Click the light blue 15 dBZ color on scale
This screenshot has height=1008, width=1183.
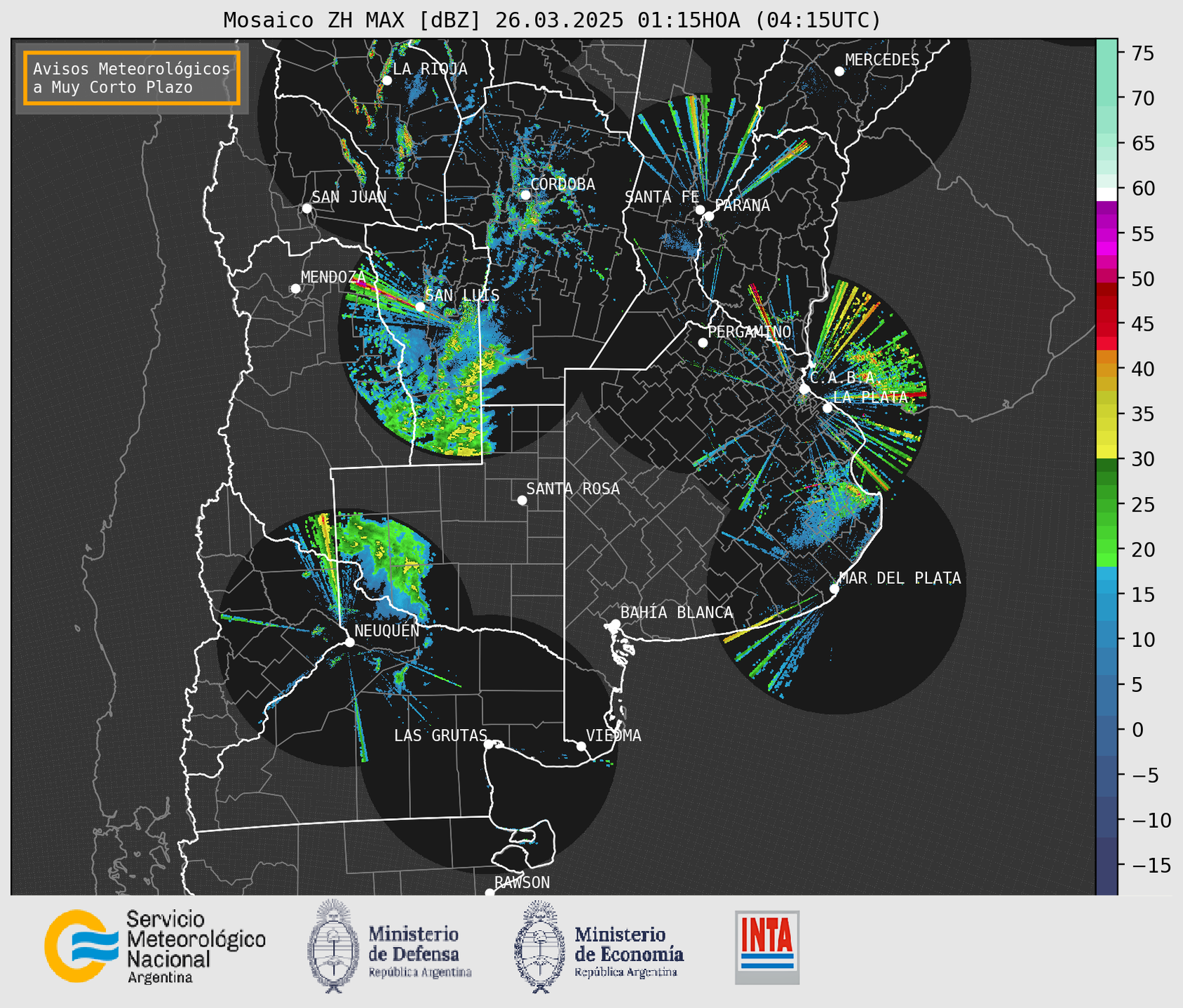1106,594
